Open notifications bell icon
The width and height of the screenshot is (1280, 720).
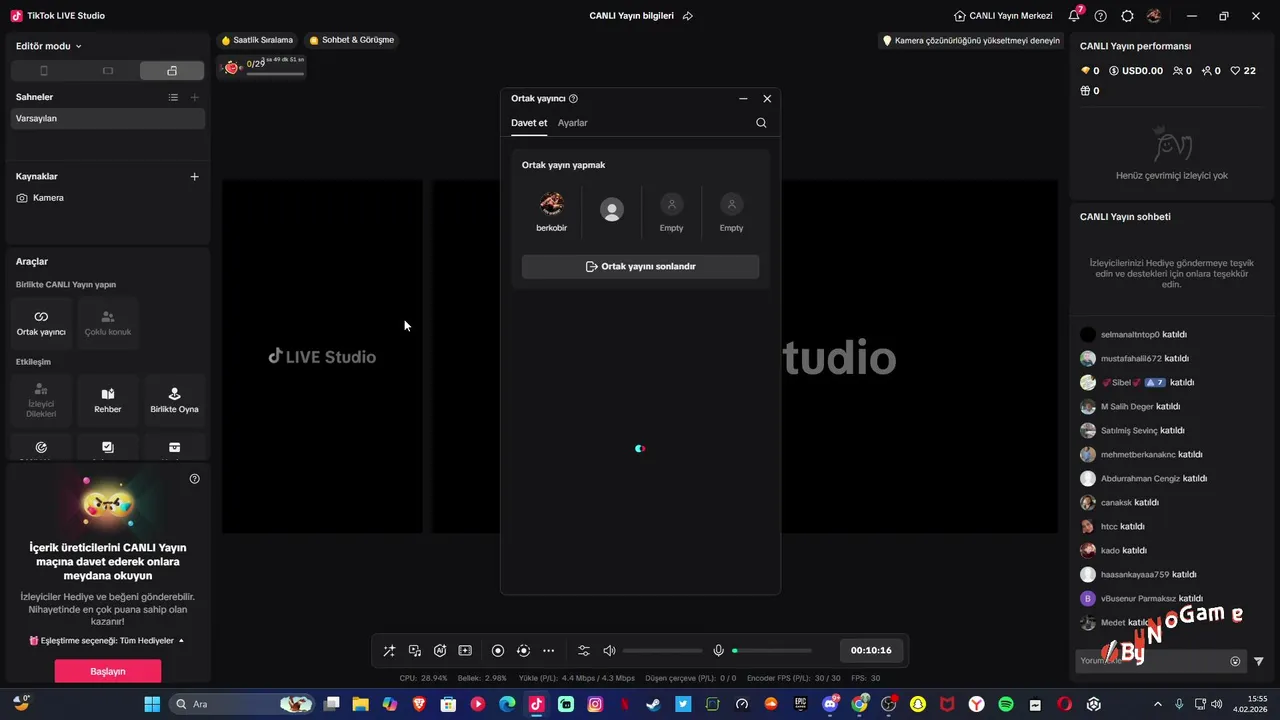1074,16
